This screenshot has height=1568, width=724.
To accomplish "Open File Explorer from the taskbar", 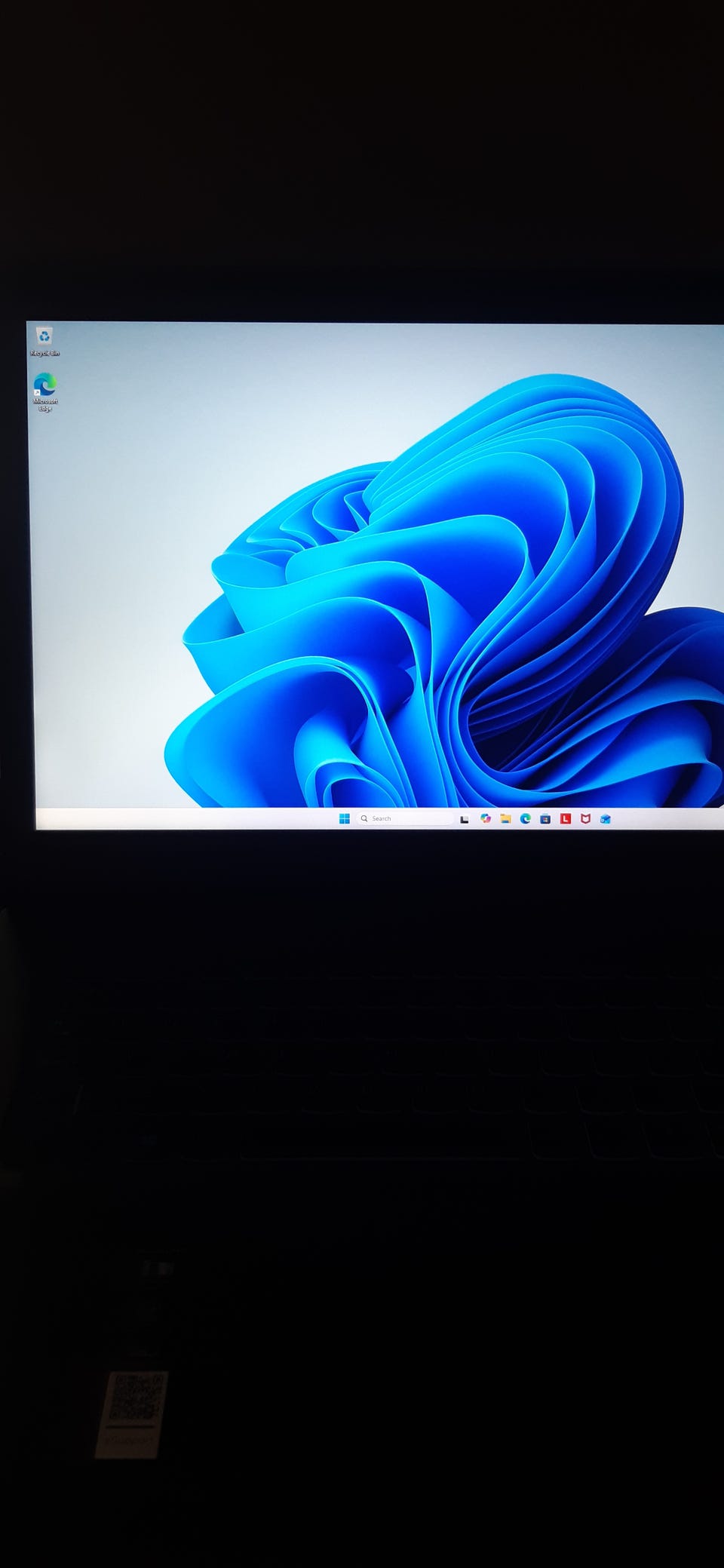I will pos(505,818).
